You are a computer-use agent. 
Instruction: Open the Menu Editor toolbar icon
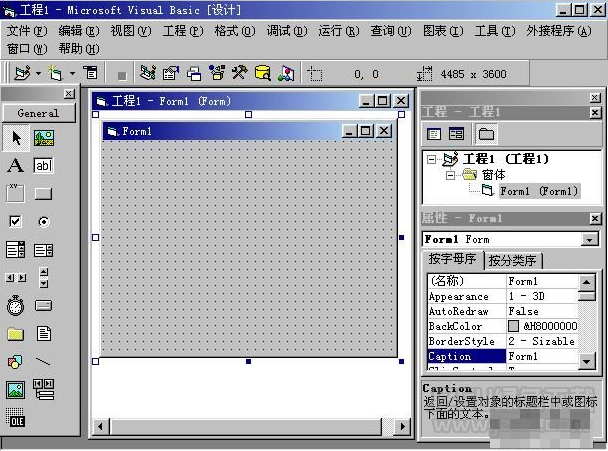90,73
